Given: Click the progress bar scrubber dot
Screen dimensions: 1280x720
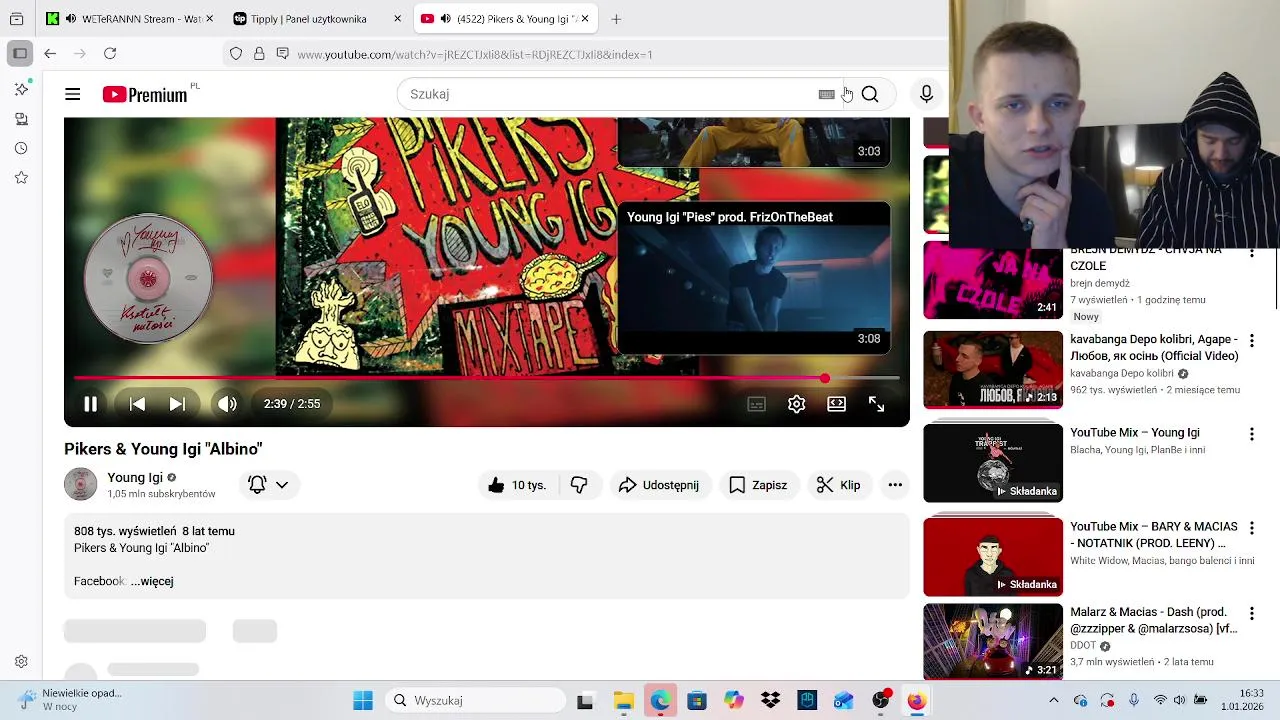Looking at the screenshot, I should tap(824, 379).
